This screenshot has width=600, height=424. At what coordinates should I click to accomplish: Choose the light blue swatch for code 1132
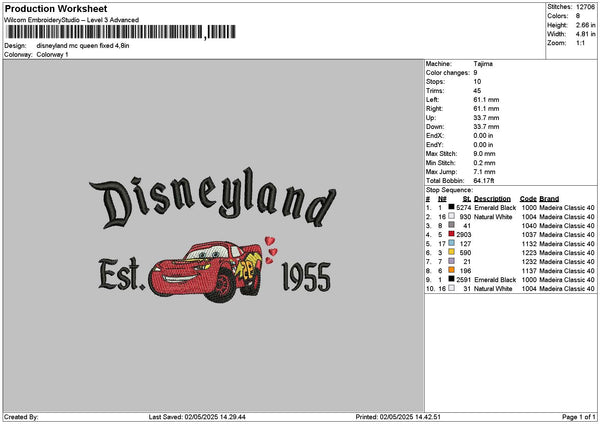[x=452, y=243]
